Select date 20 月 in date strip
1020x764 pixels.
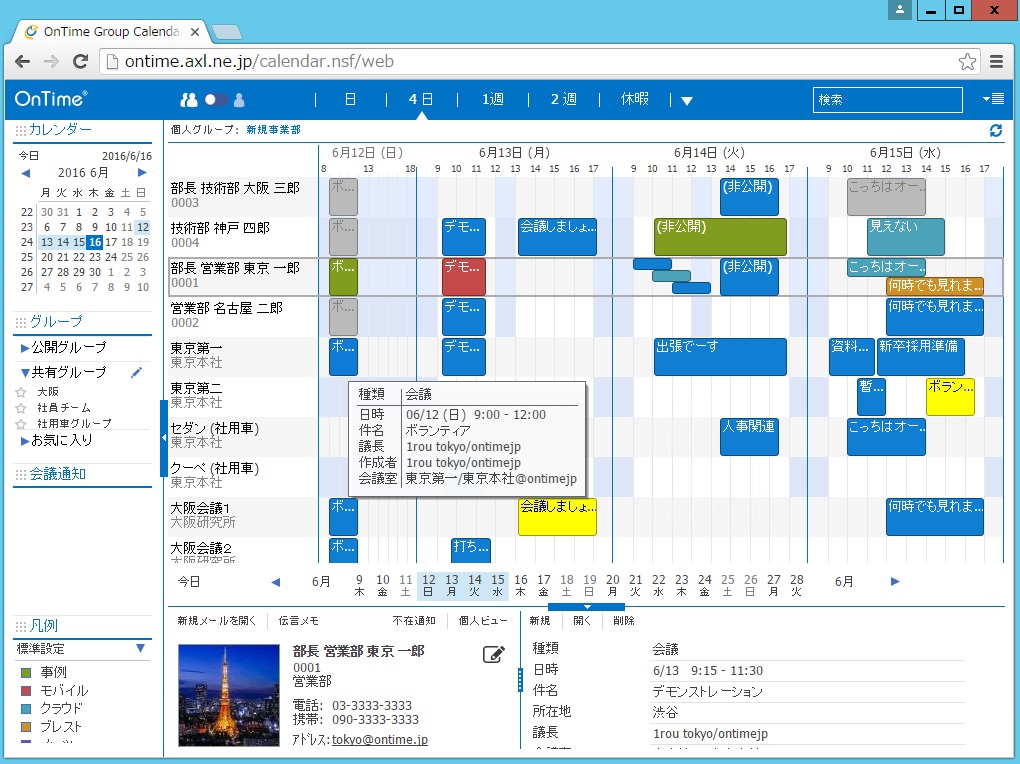pyautogui.click(x=613, y=585)
